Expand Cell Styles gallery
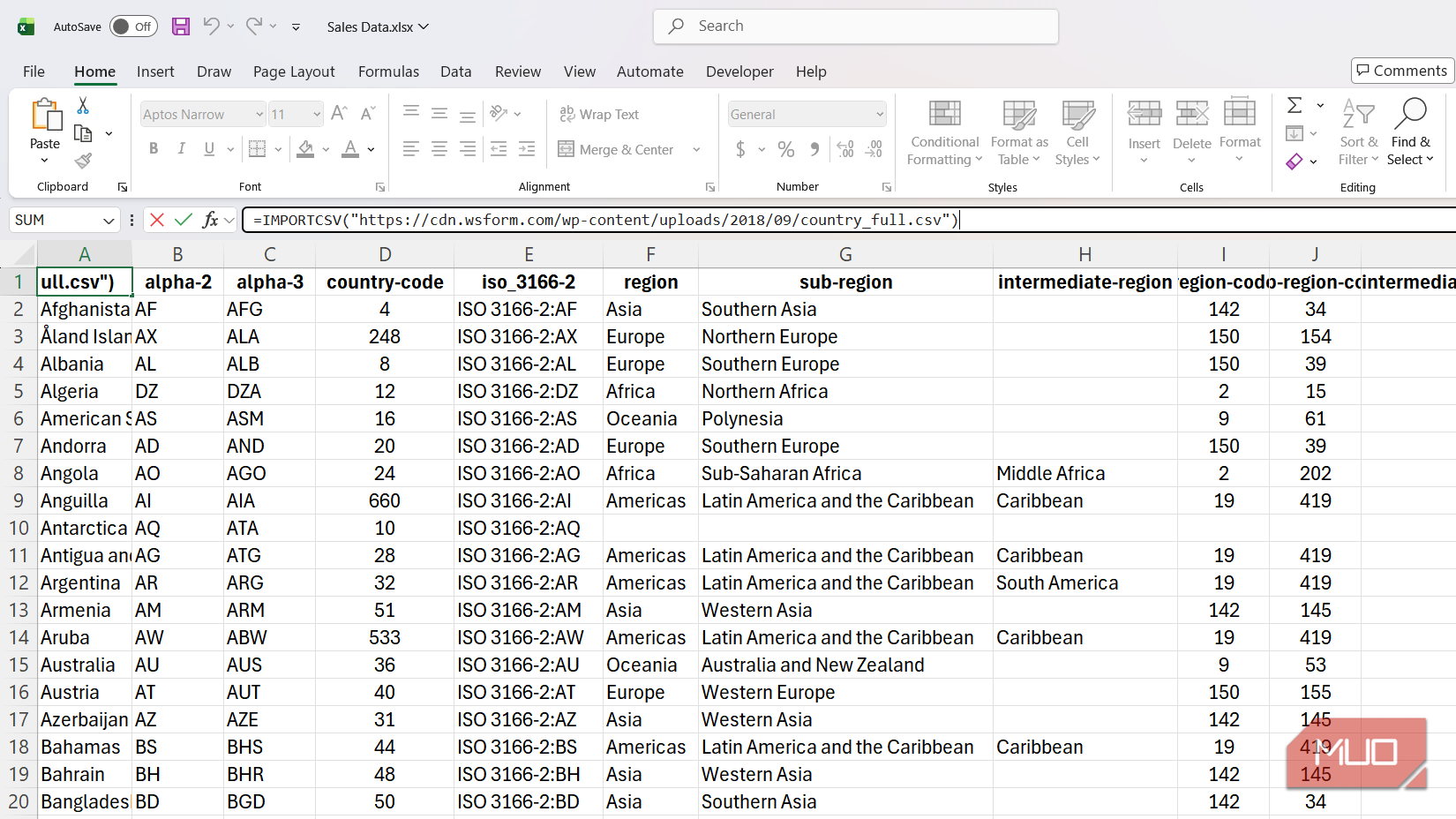Screen dimensions: 1456x819 [x=1077, y=132]
